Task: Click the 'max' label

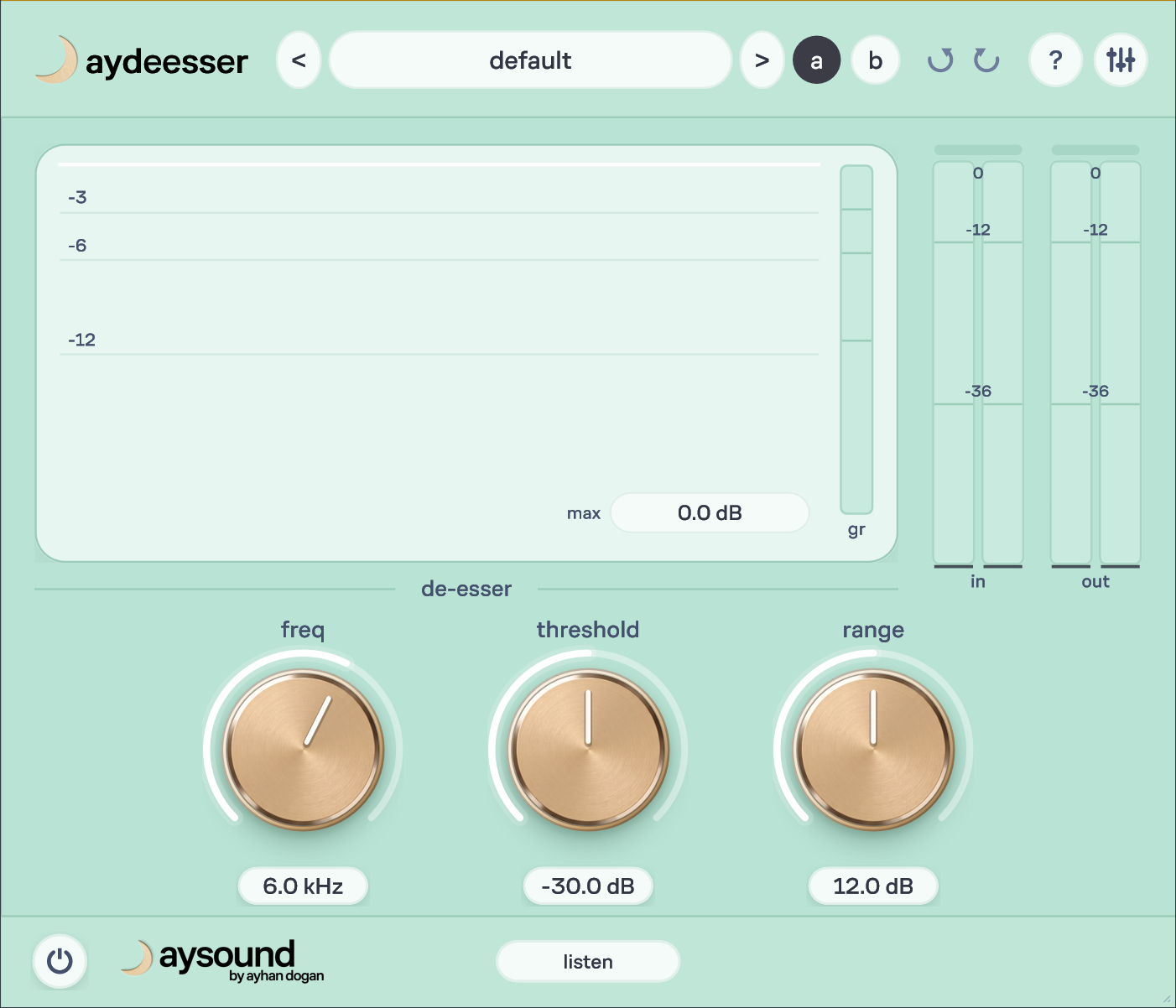Action: coord(584,513)
